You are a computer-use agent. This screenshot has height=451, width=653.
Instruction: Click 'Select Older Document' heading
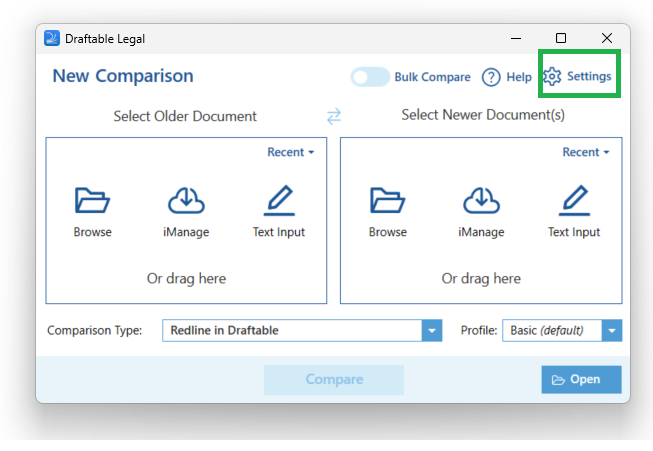(x=185, y=116)
